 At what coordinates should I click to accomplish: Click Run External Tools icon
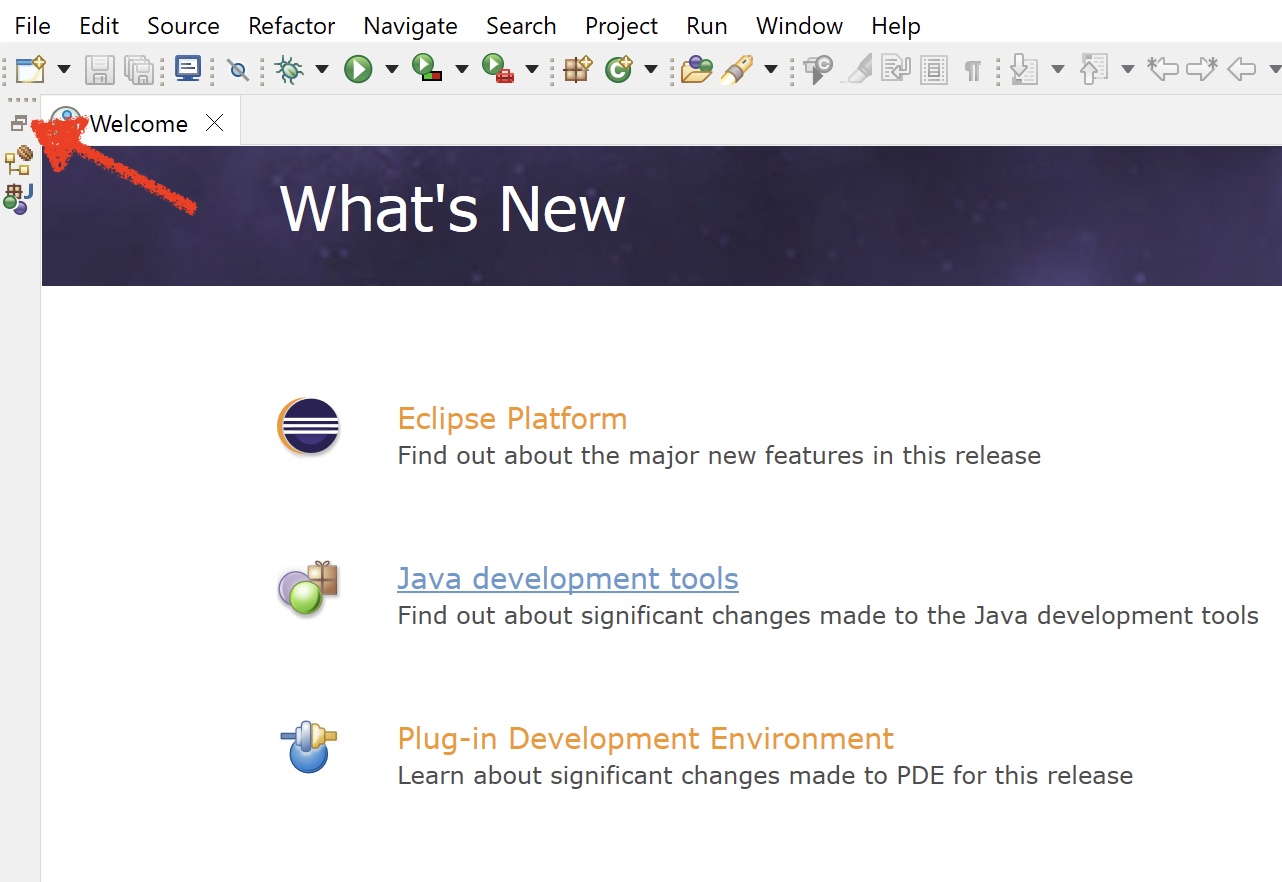click(498, 69)
